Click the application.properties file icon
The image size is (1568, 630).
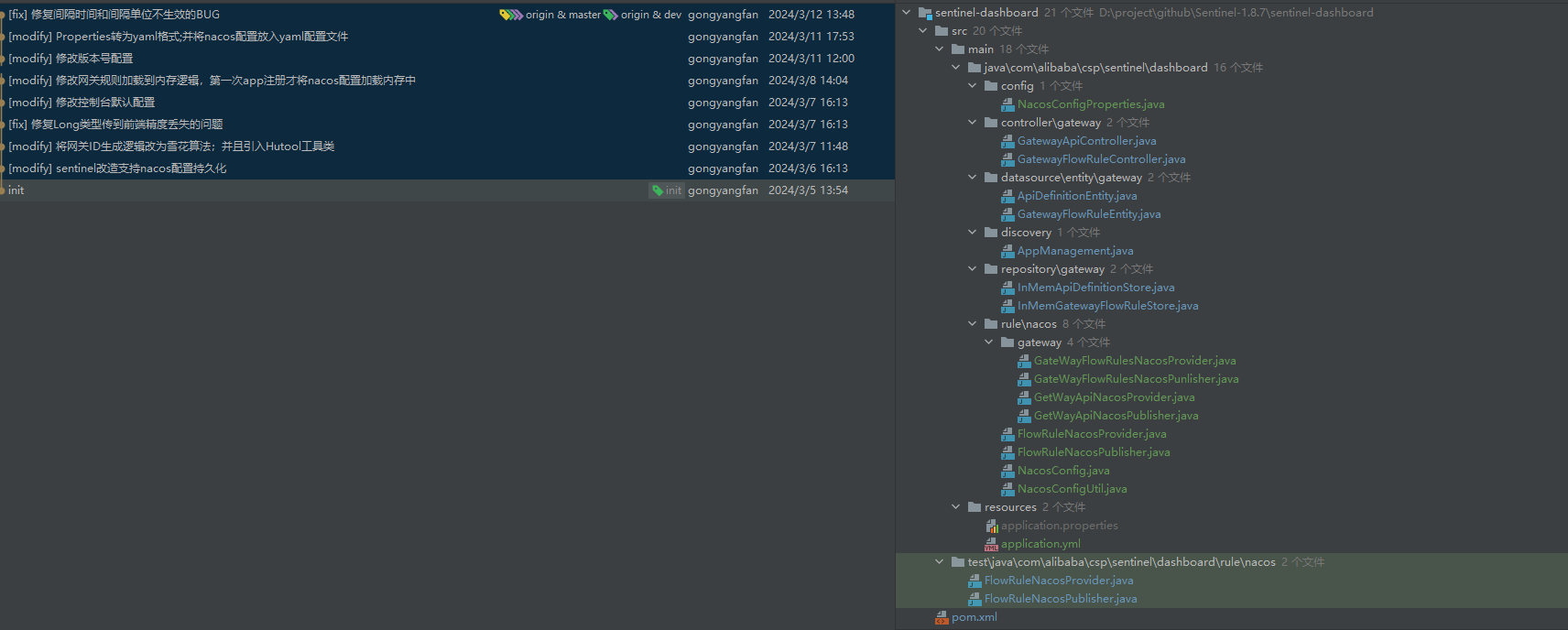[x=991, y=526]
